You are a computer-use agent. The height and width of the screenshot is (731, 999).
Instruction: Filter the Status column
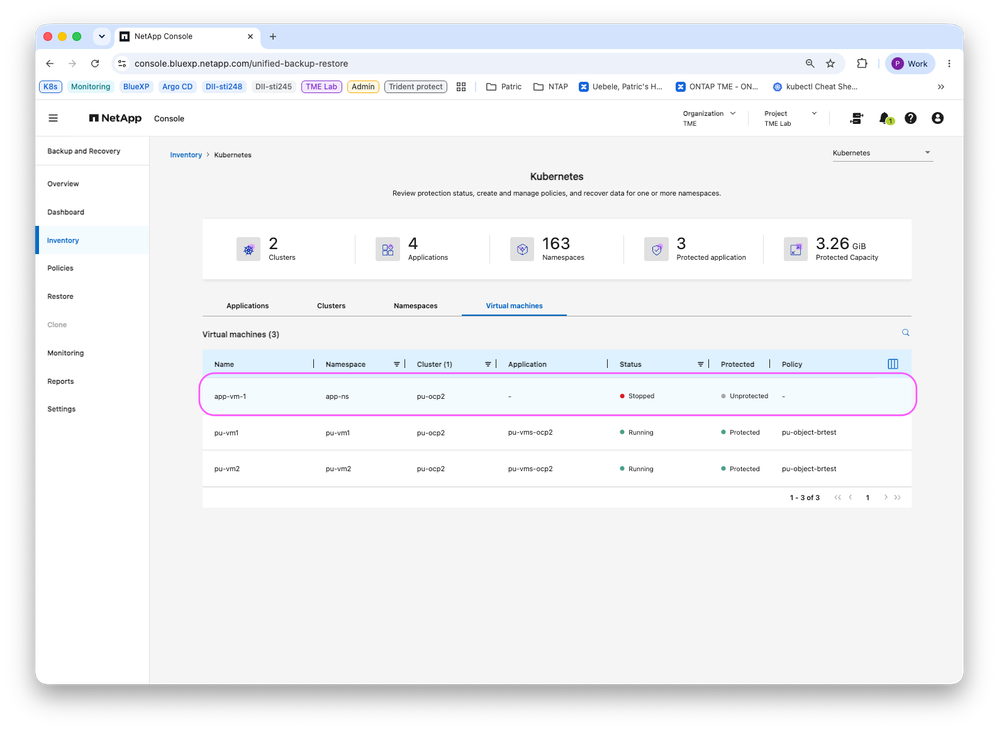(x=700, y=365)
